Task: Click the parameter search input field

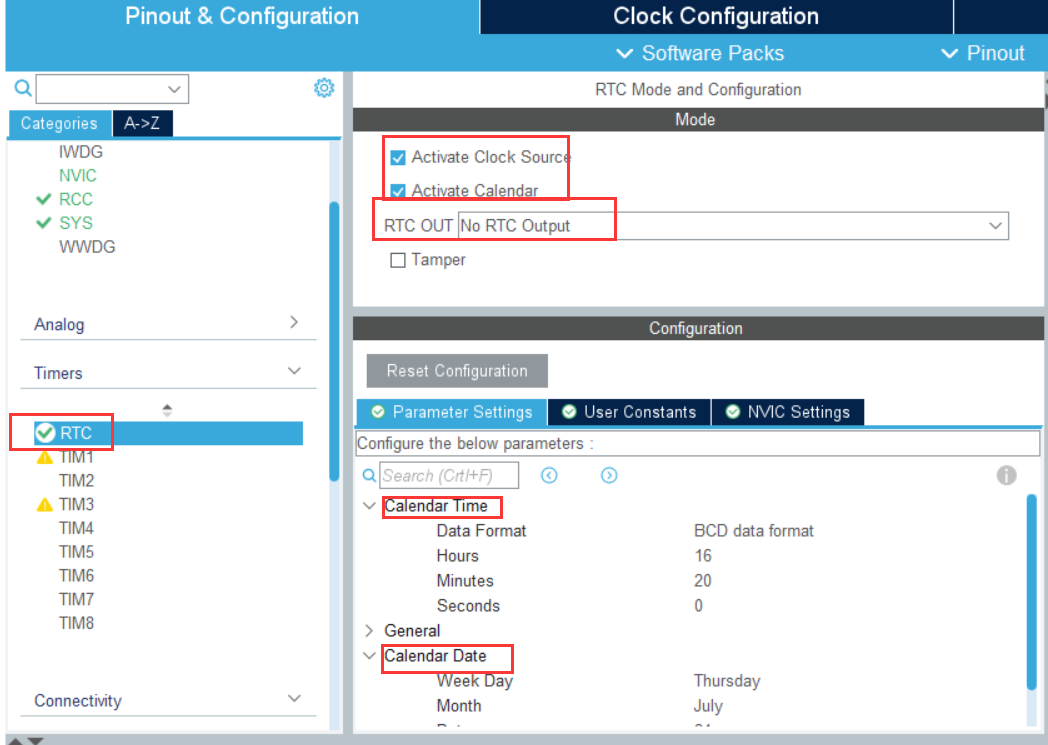Action: coord(449,475)
